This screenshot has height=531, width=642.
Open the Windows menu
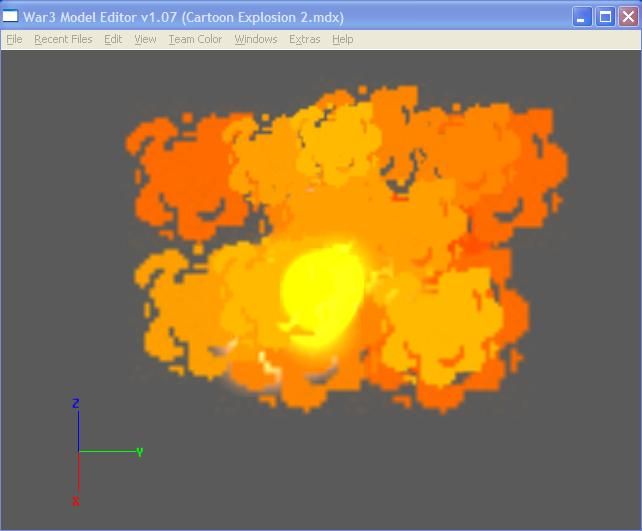tap(256, 39)
